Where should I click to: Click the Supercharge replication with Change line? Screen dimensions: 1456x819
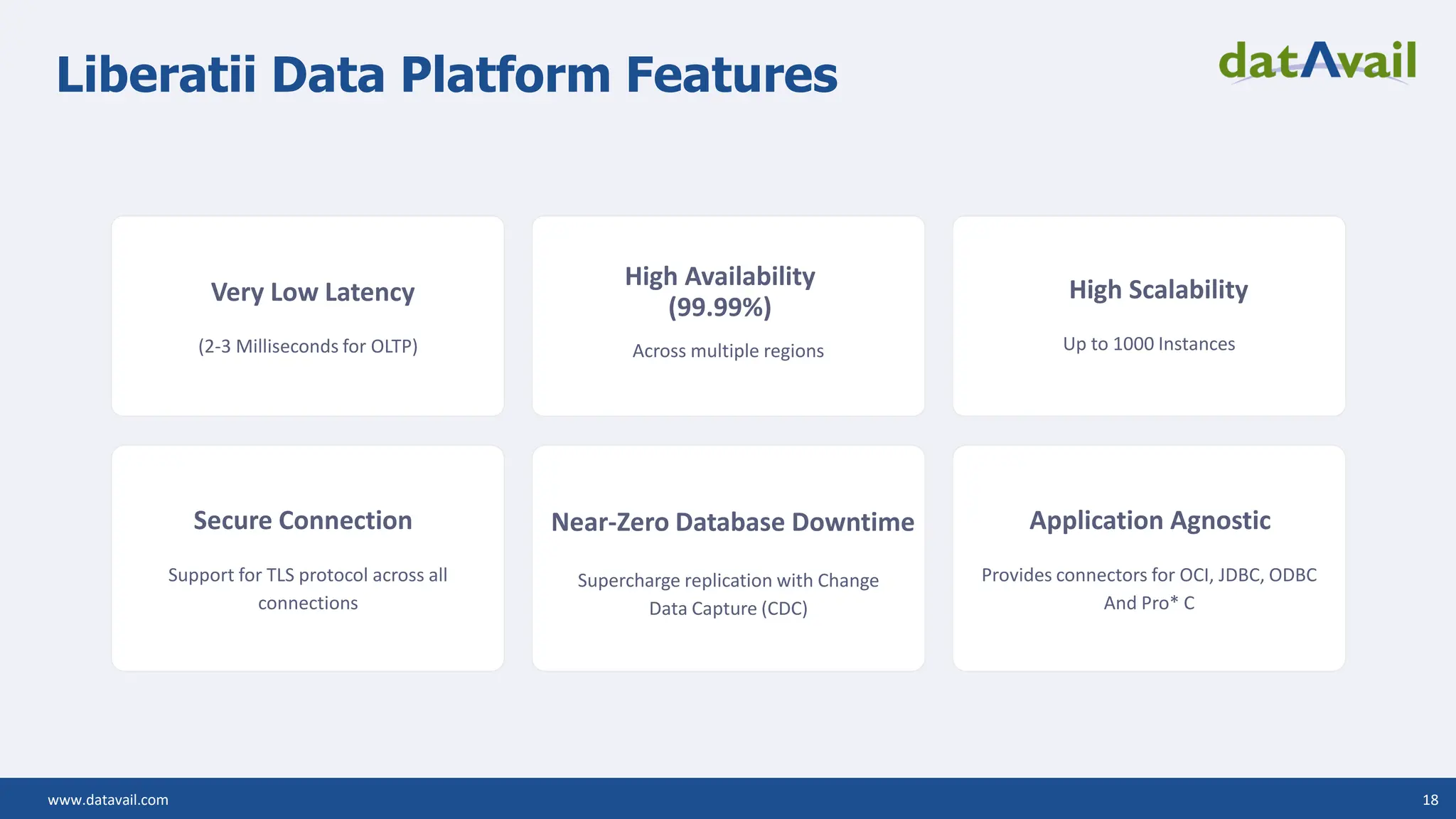[728, 580]
